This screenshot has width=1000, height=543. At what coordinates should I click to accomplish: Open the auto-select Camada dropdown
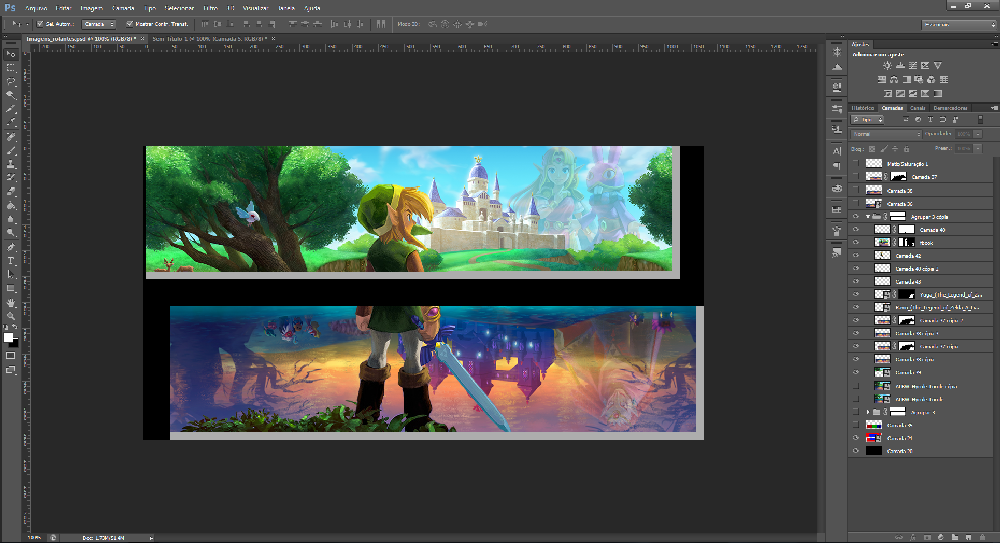click(x=99, y=24)
